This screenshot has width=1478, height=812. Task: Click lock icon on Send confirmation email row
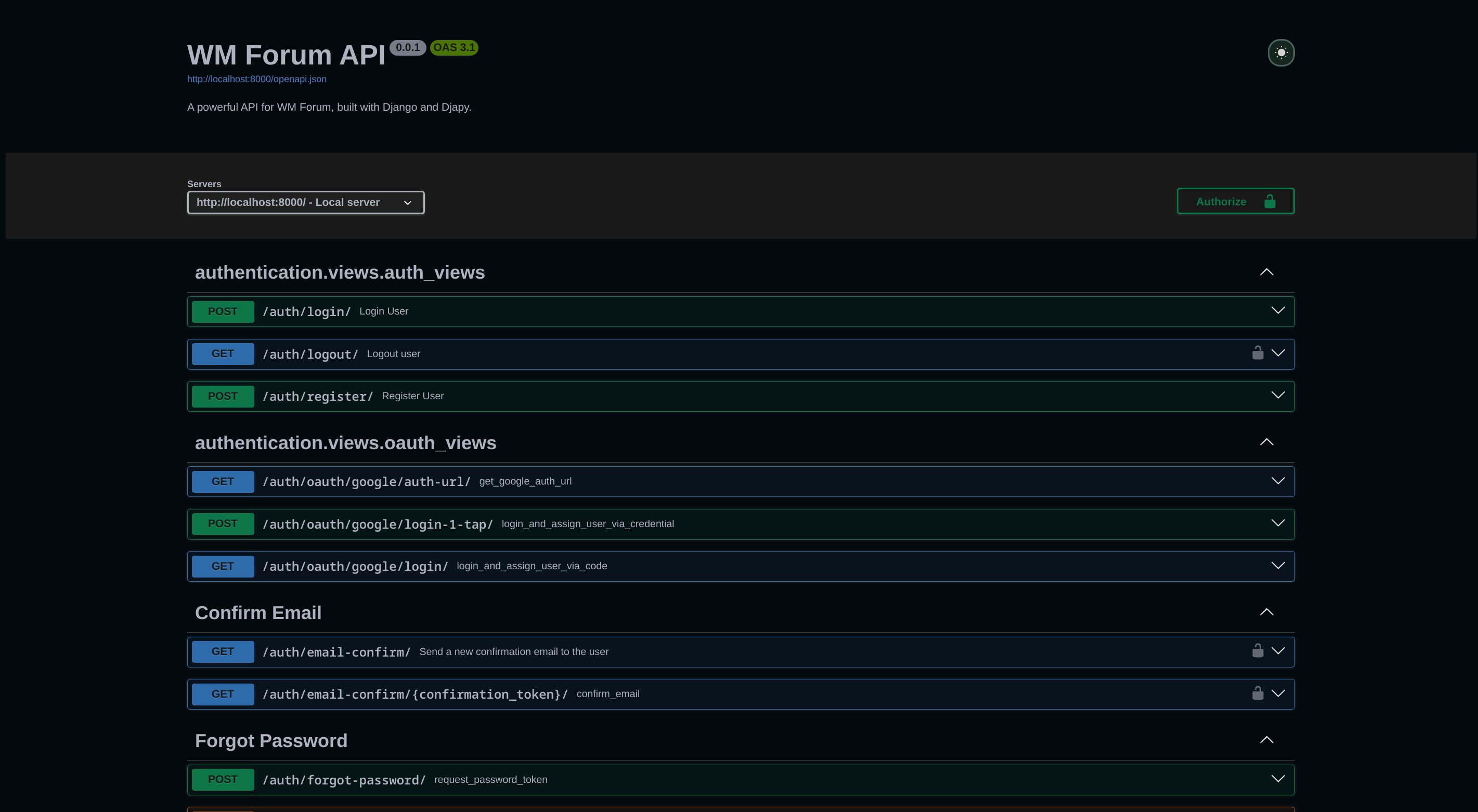pos(1257,651)
